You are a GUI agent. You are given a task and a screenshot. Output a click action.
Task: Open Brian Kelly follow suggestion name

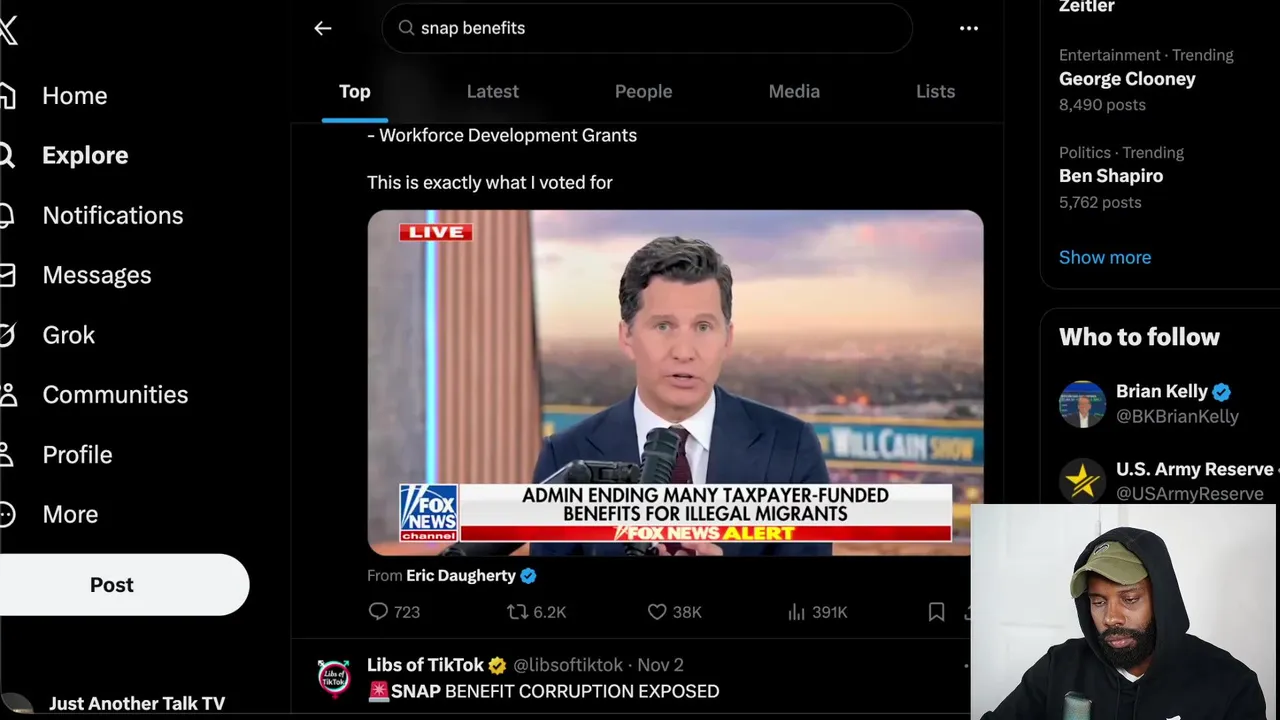pos(1162,392)
